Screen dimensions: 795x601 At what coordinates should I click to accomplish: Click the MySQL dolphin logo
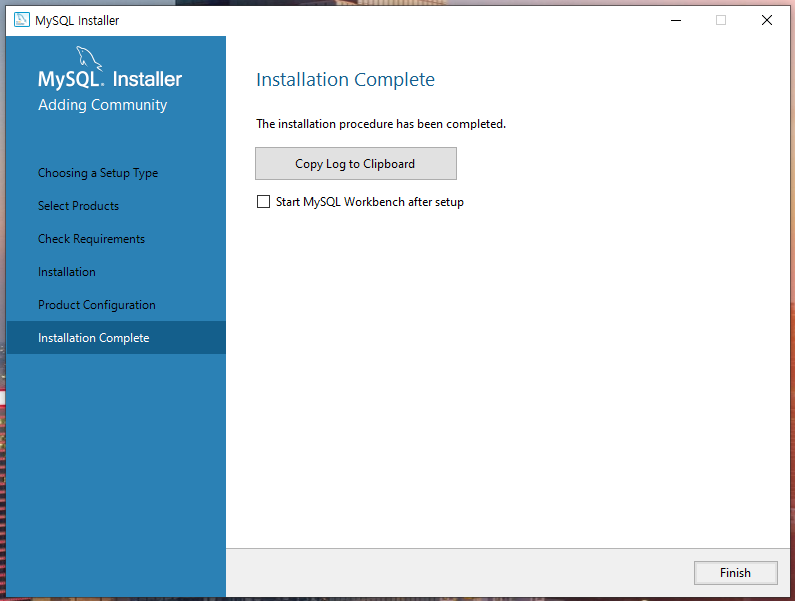click(89, 57)
